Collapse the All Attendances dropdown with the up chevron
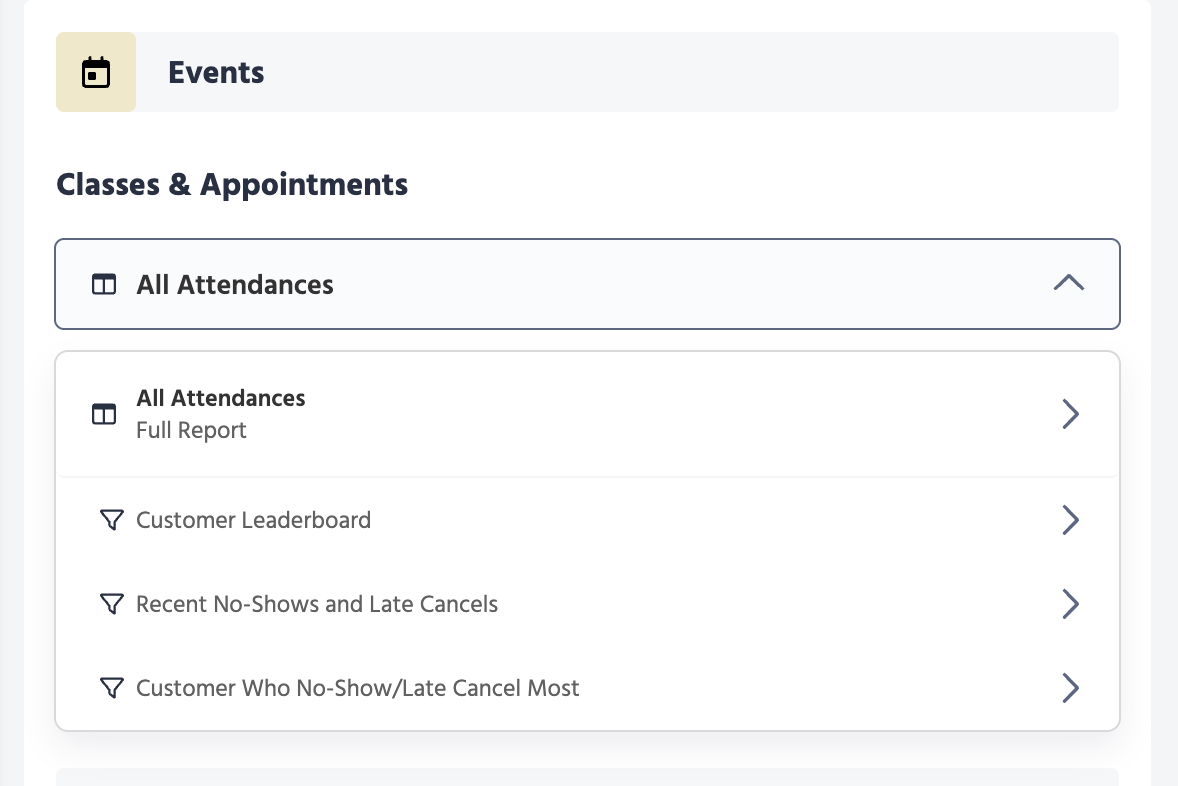 pyautogui.click(x=1069, y=283)
